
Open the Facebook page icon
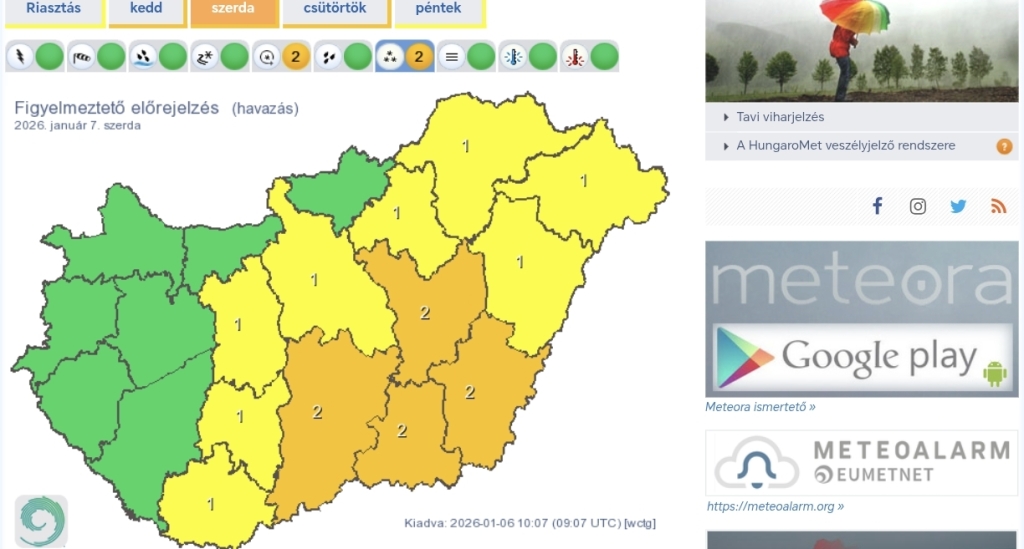click(x=877, y=206)
